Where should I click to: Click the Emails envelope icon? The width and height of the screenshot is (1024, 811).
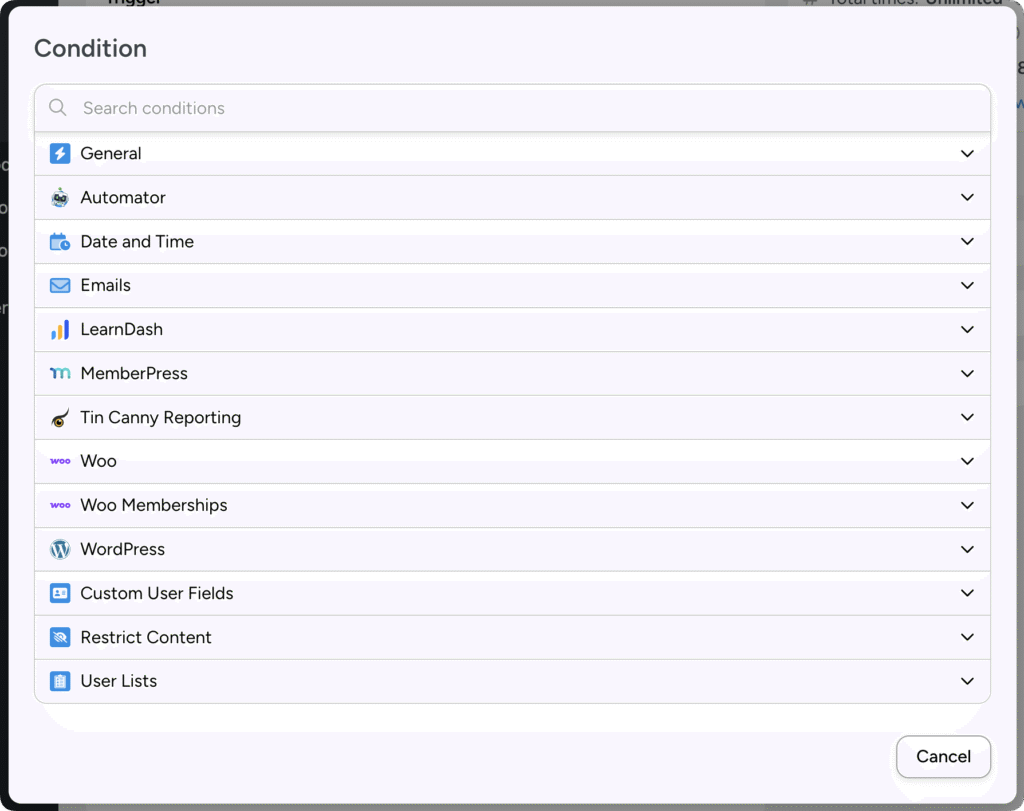(61, 285)
